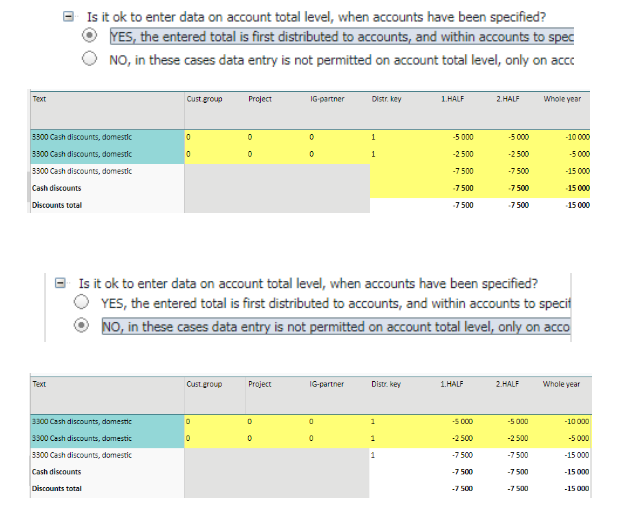Click the -2 500 1.HALF cell in the lower table
Screen dimensions: 623x505
[x=462, y=439]
